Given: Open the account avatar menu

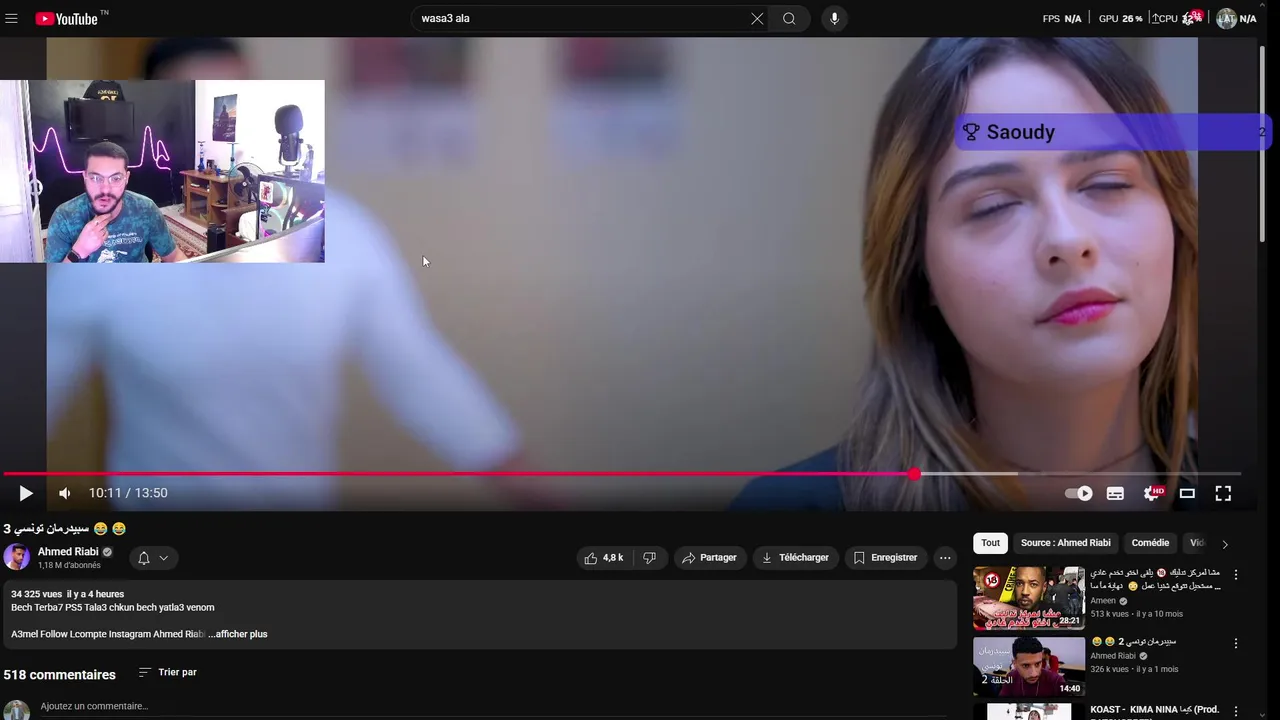Looking at the screenshot, I should click(x=1226, y=18).
